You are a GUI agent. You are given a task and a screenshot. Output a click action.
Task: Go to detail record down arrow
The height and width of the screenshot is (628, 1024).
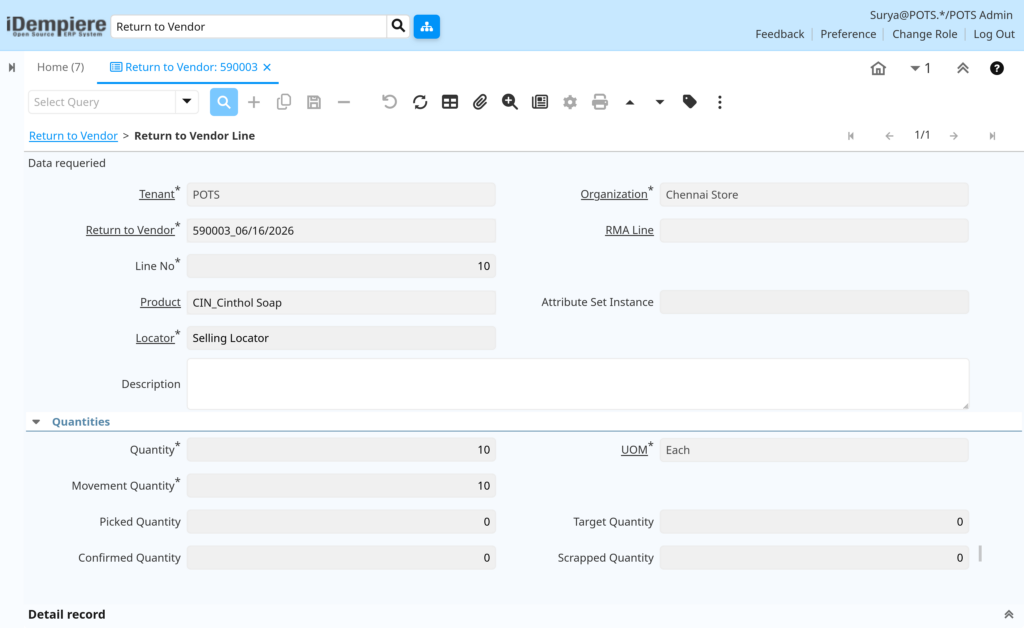tap(660, 102)
